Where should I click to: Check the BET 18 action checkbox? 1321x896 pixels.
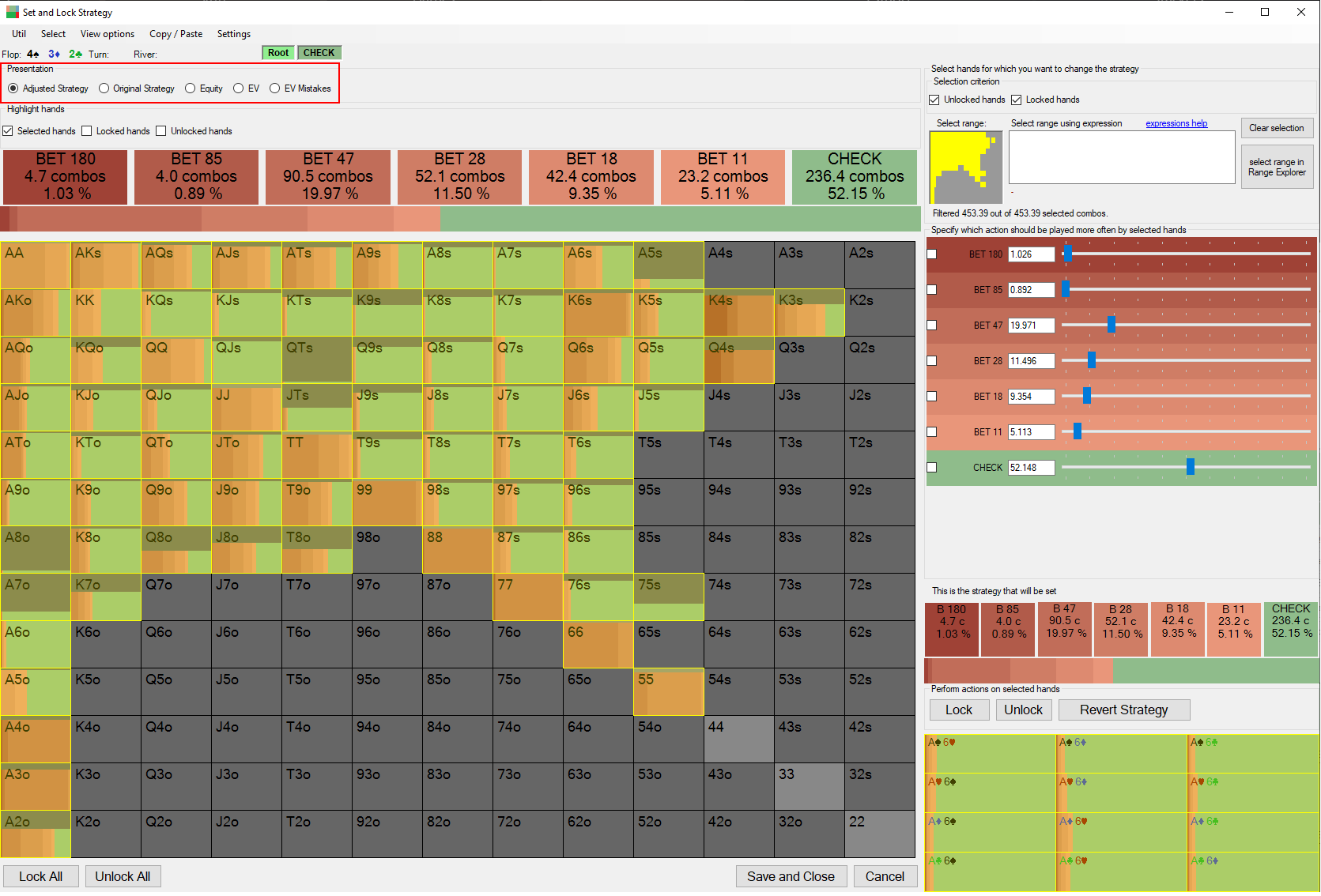coord(932,397)
